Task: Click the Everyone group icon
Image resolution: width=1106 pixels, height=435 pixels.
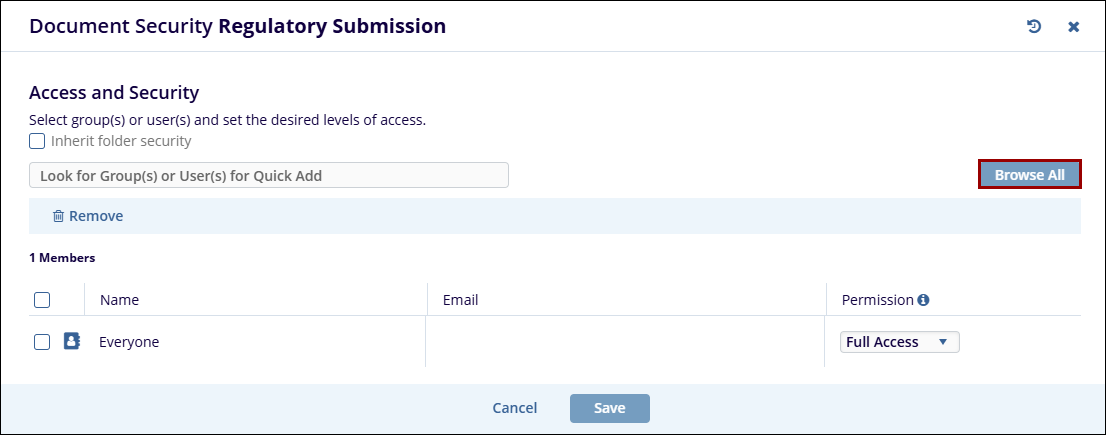Action: 72,342
